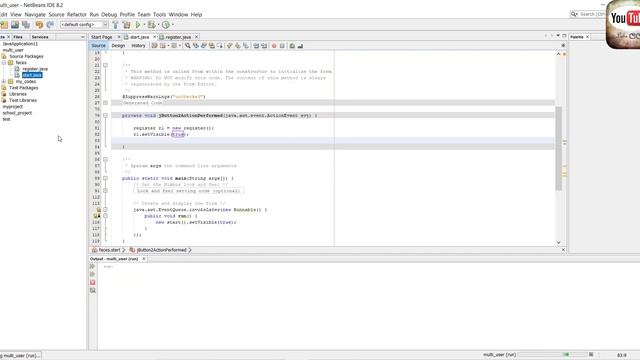Open the Run Project dropdown arrow
640x360 pixels.
pos(144,25)
